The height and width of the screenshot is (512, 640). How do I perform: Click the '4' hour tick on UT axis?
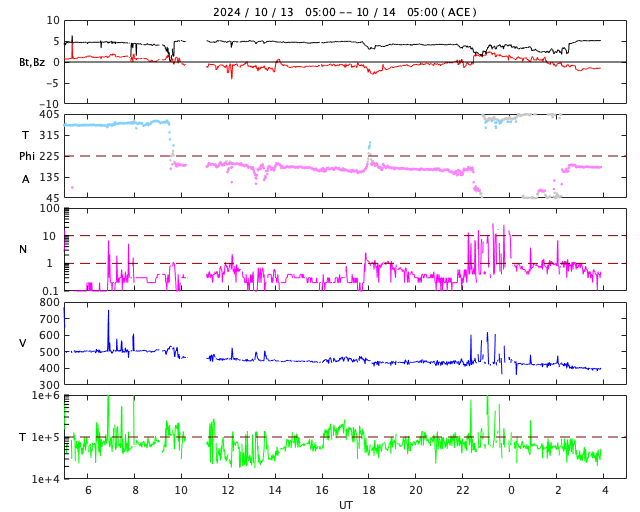coord(604,490)
